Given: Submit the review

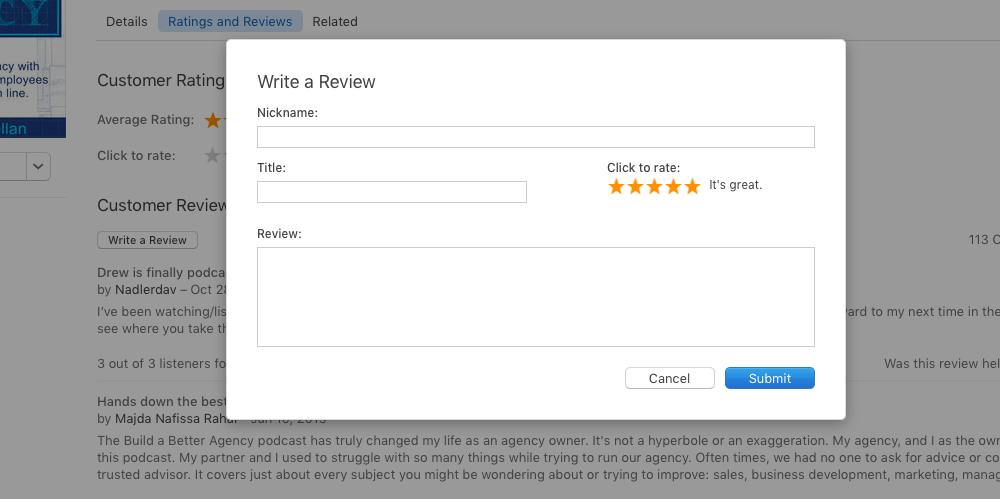Looking at the screenshot, I should click(769, 378).
